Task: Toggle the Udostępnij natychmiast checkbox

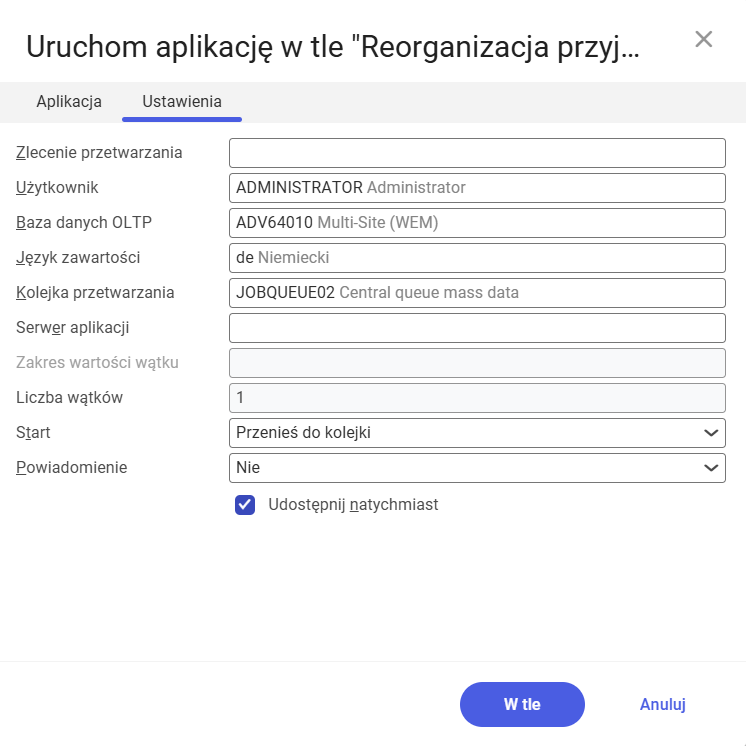Action: pyautogui.click(x=245, y=505)
